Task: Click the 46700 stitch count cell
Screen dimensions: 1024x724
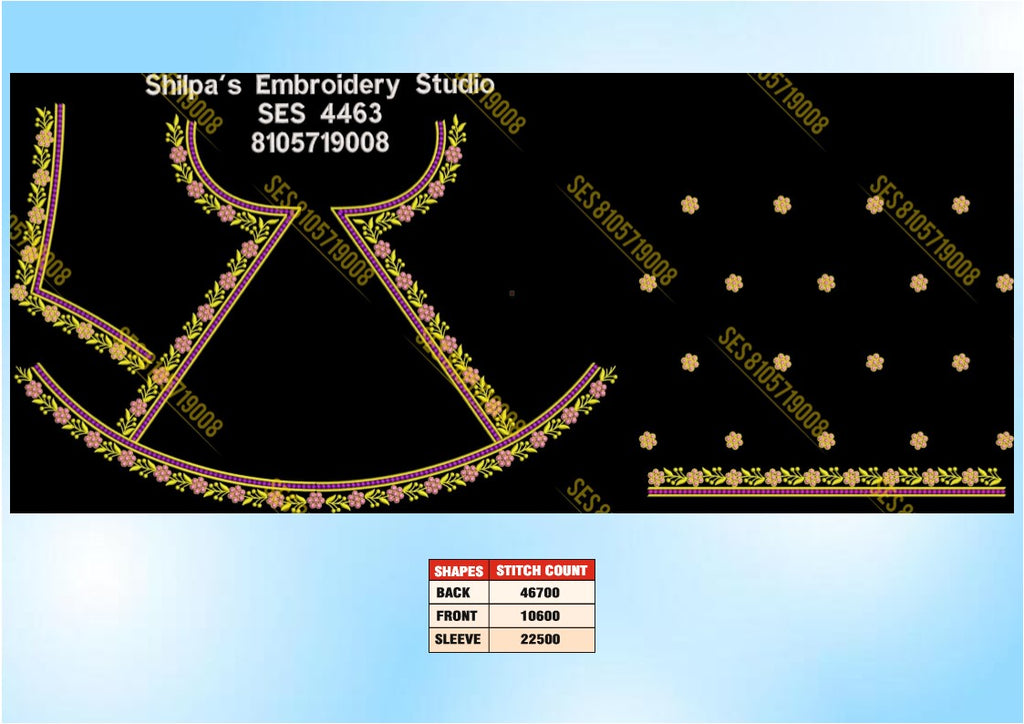Action: 540,593
